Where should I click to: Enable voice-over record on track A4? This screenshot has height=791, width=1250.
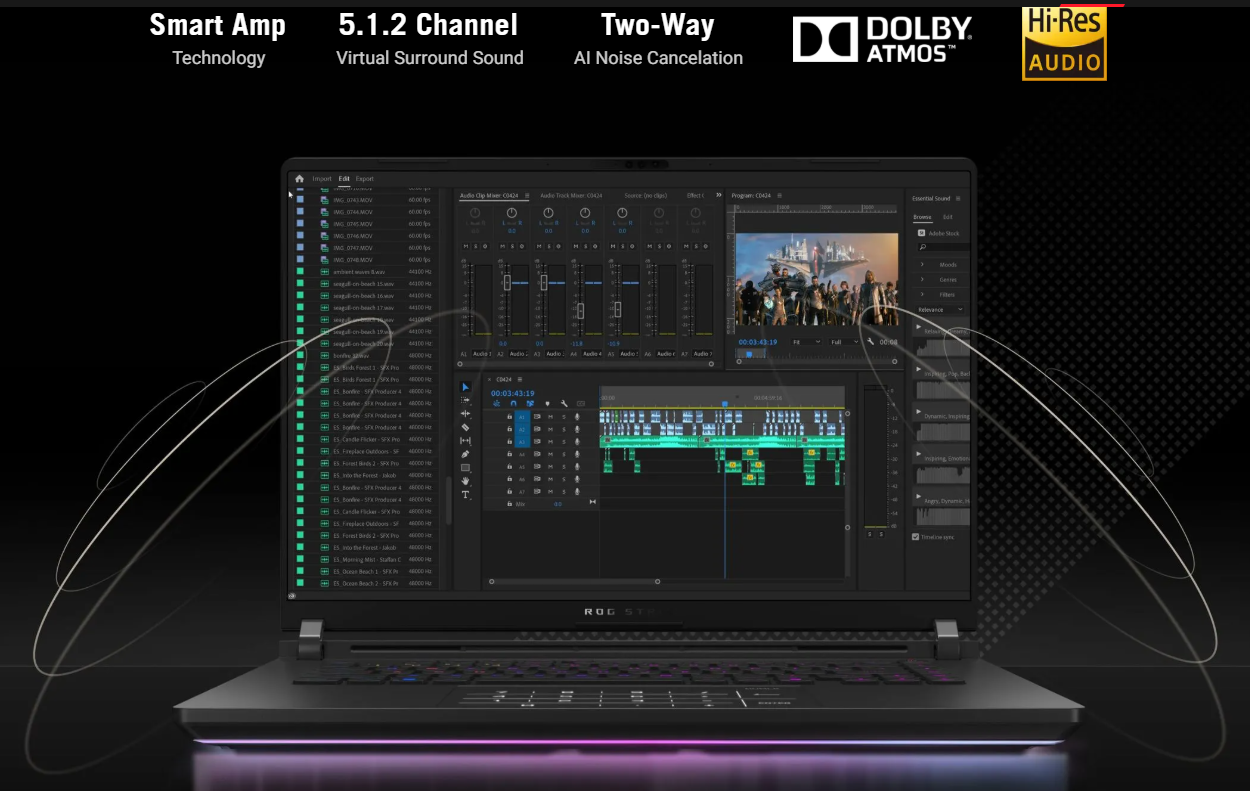[x=577, y=454]
